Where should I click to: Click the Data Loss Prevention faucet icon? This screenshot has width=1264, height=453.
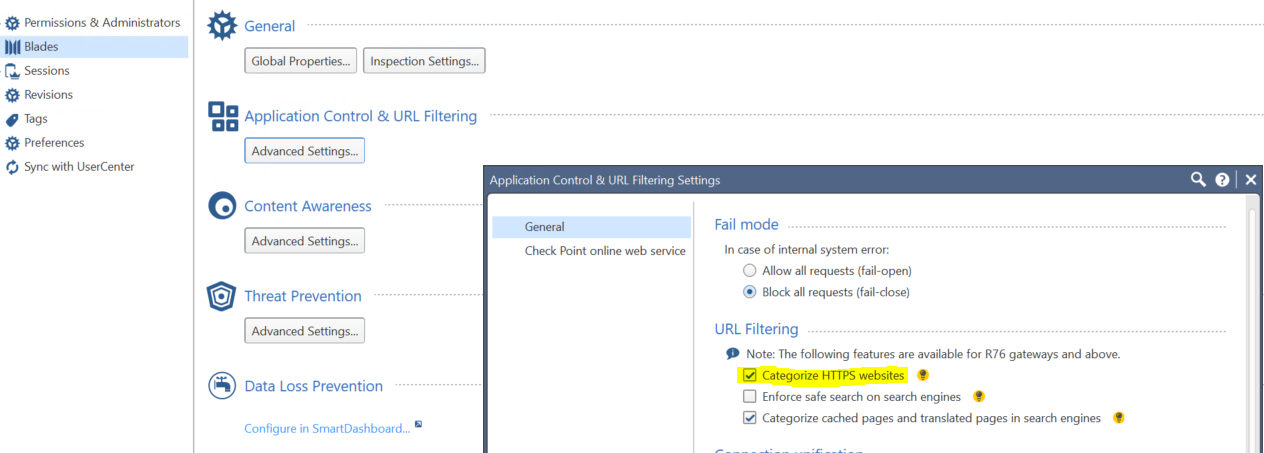pos(222,385)
